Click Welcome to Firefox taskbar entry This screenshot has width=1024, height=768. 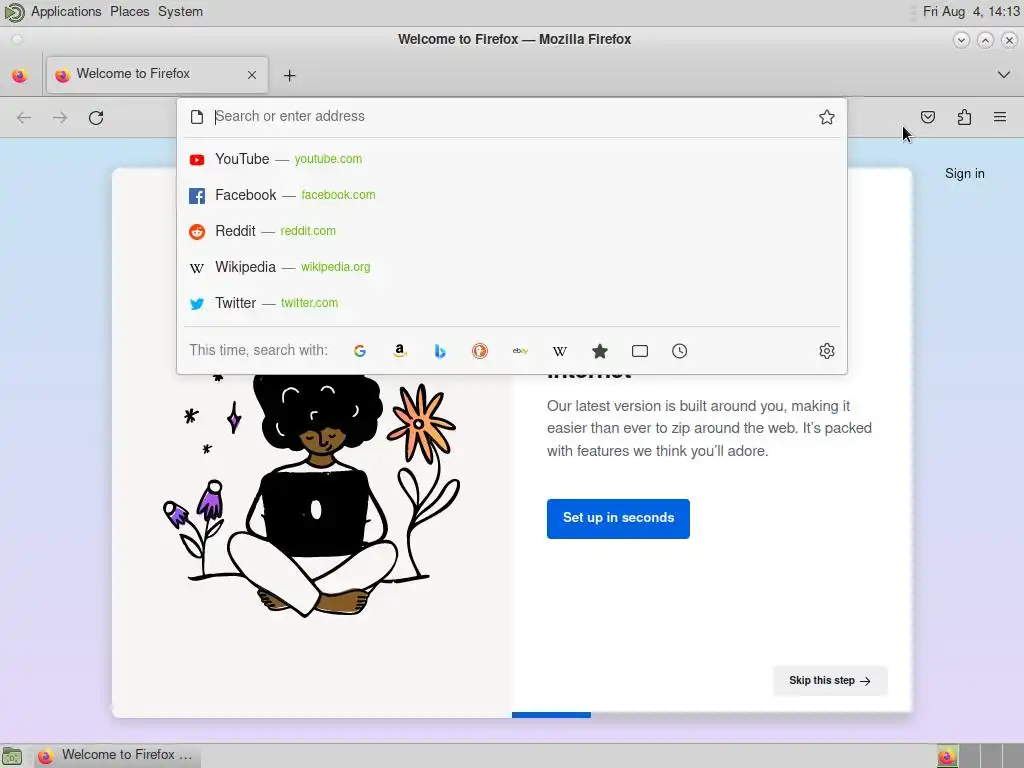[x=116, y=756]
